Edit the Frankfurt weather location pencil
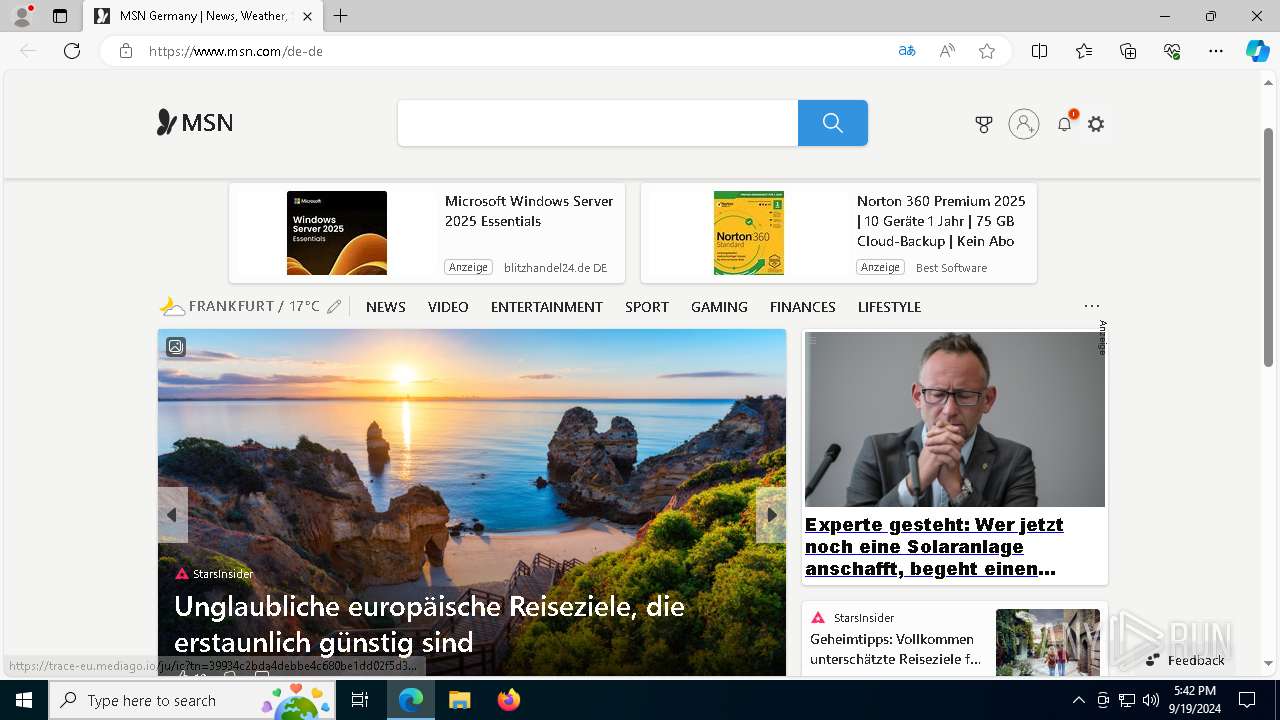The width and height of the screenshot is (1280, 720). (x=334, y=307)
